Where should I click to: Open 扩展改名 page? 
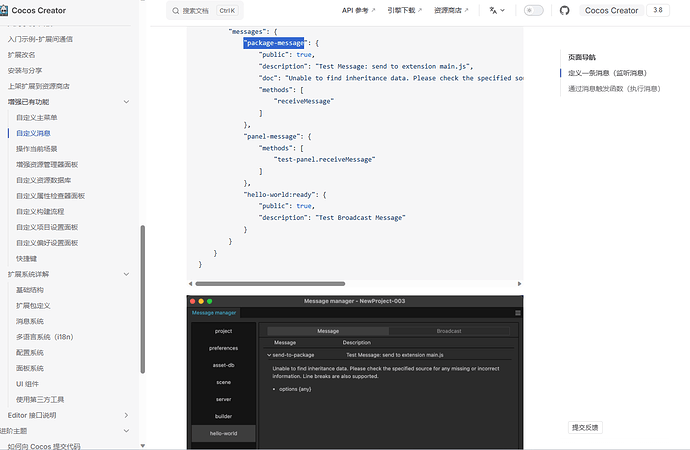(21, 55)
